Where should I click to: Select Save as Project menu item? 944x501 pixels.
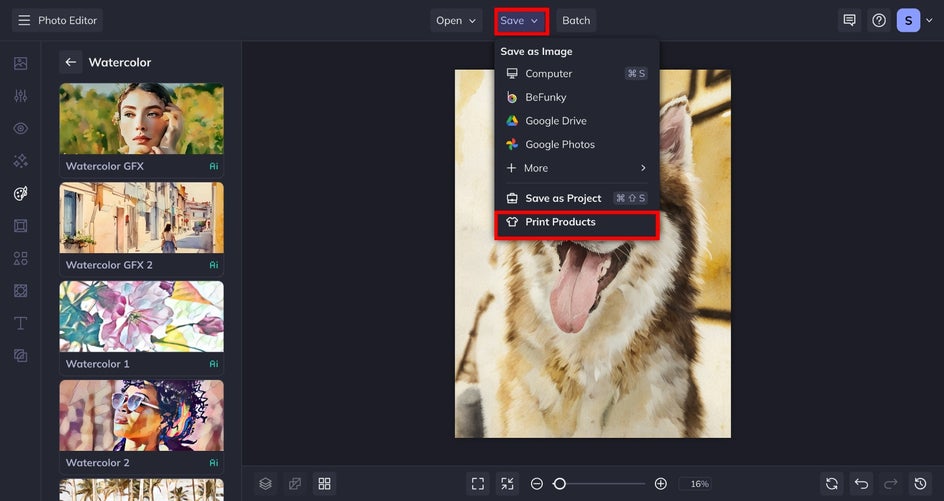tap(577, 198)
